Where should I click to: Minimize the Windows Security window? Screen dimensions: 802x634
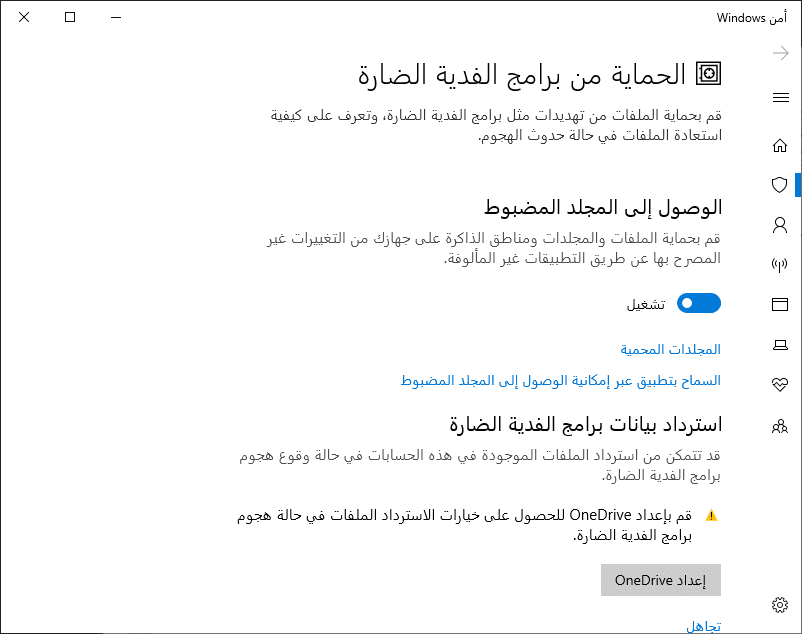click(116, 17)
